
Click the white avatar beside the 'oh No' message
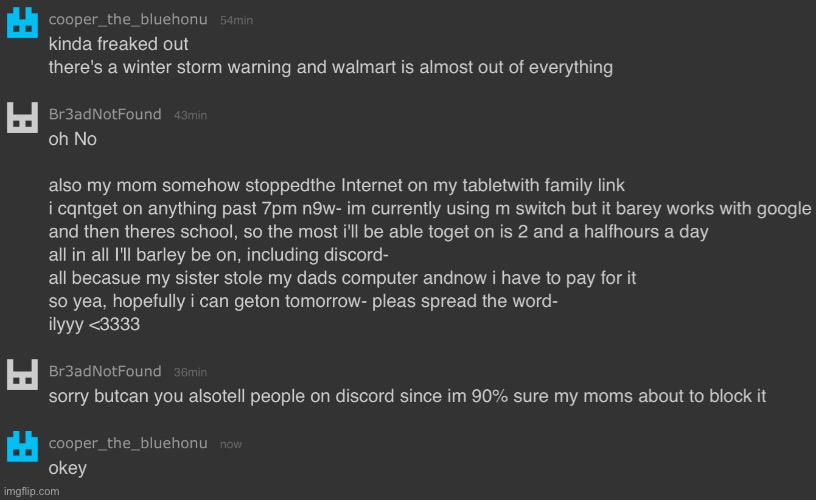(22, 118)
